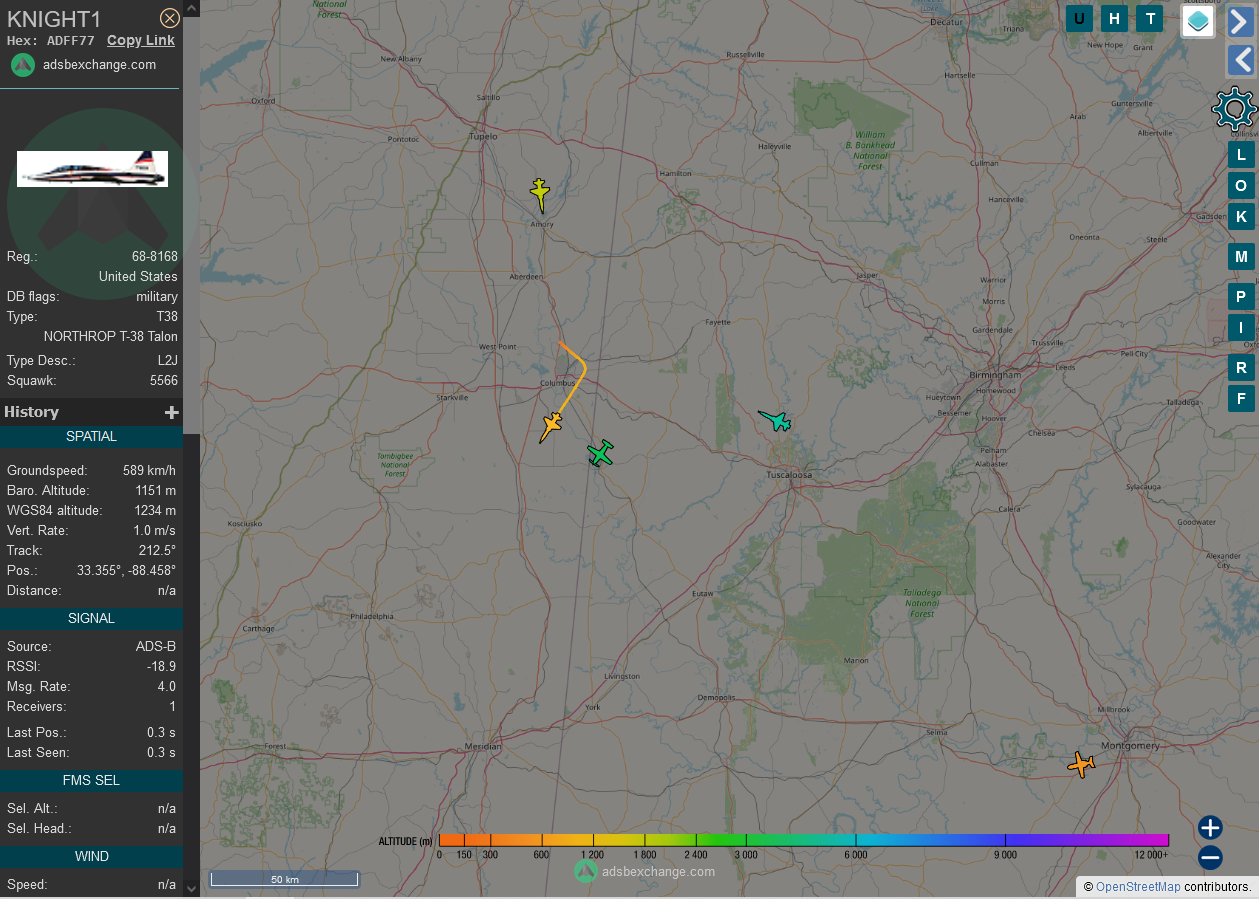Click the T button in top toolbar

coord(1151,18)
